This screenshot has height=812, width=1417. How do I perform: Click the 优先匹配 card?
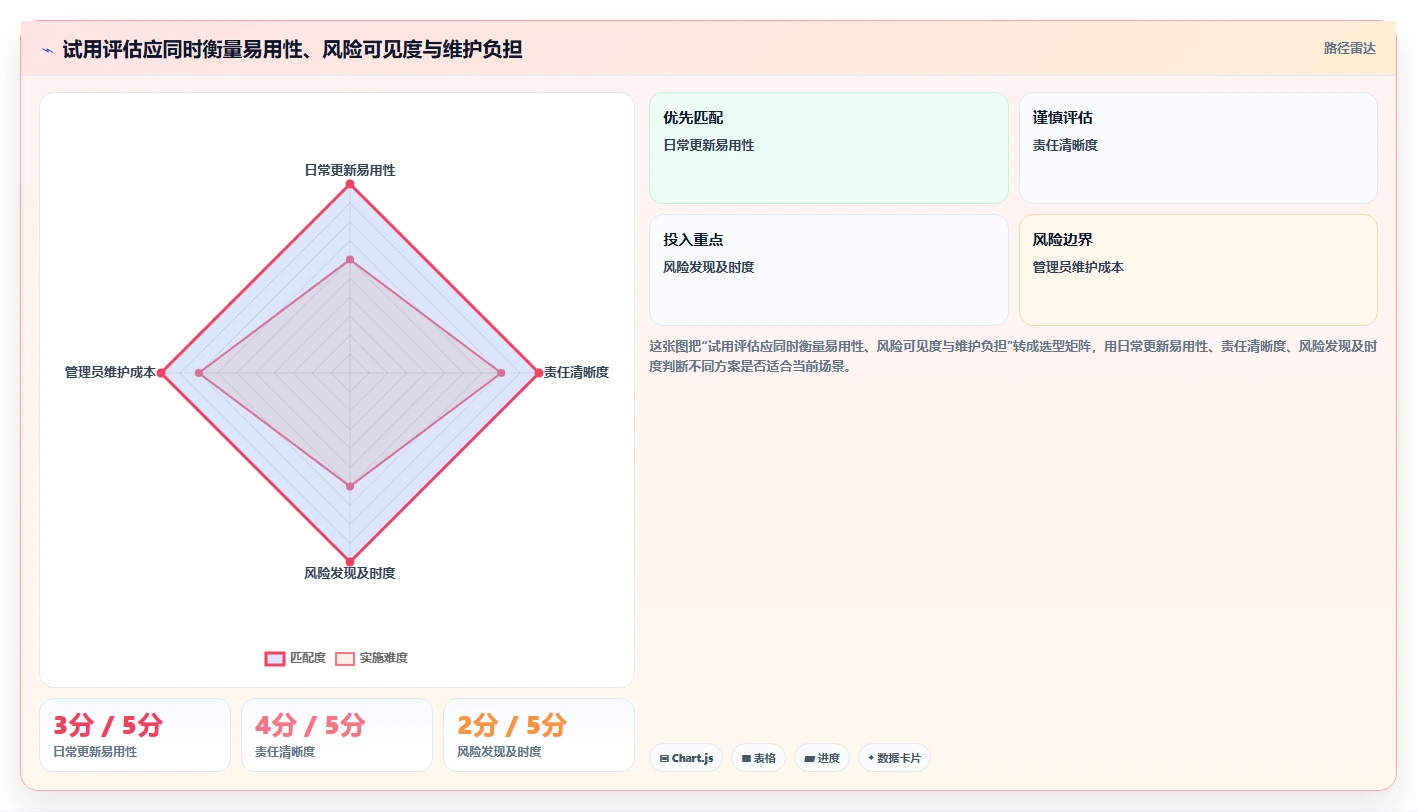(x=829, y=148)
